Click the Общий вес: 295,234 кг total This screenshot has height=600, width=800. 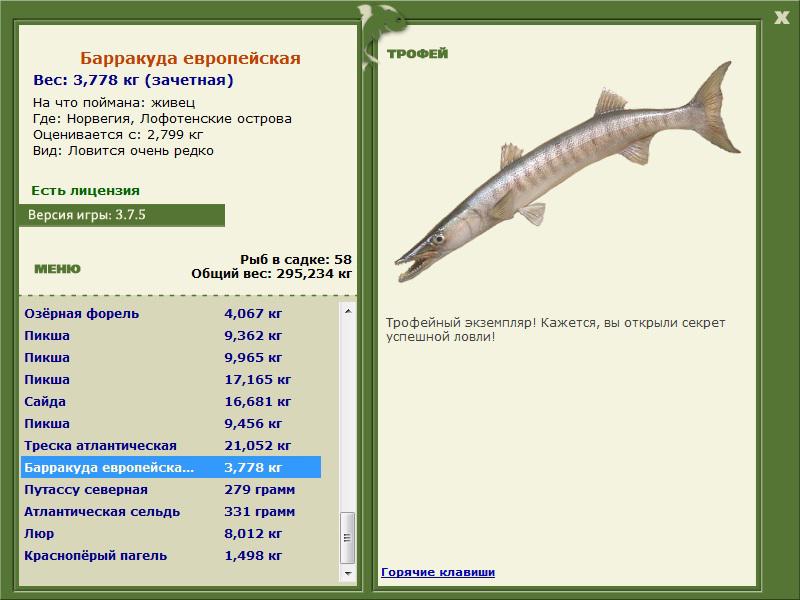pos(271,273)
